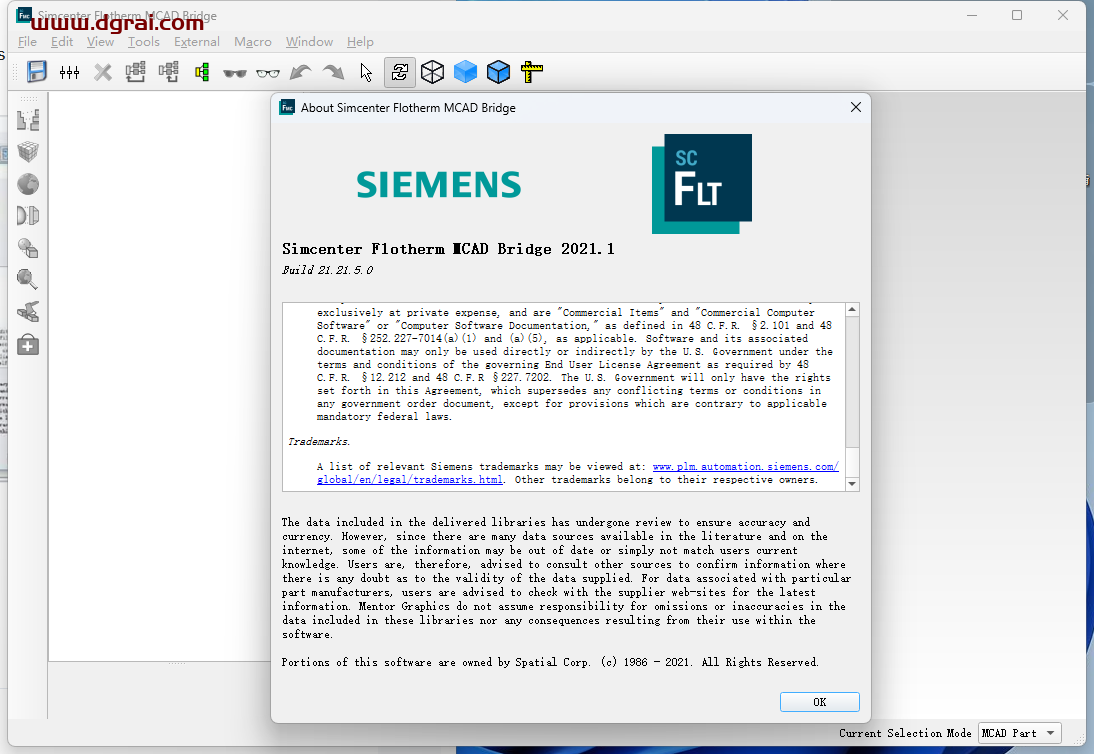Click the sphere and cube simplify icon
The width and height of the screenshot is (1094, 754).
pos(28,248)
